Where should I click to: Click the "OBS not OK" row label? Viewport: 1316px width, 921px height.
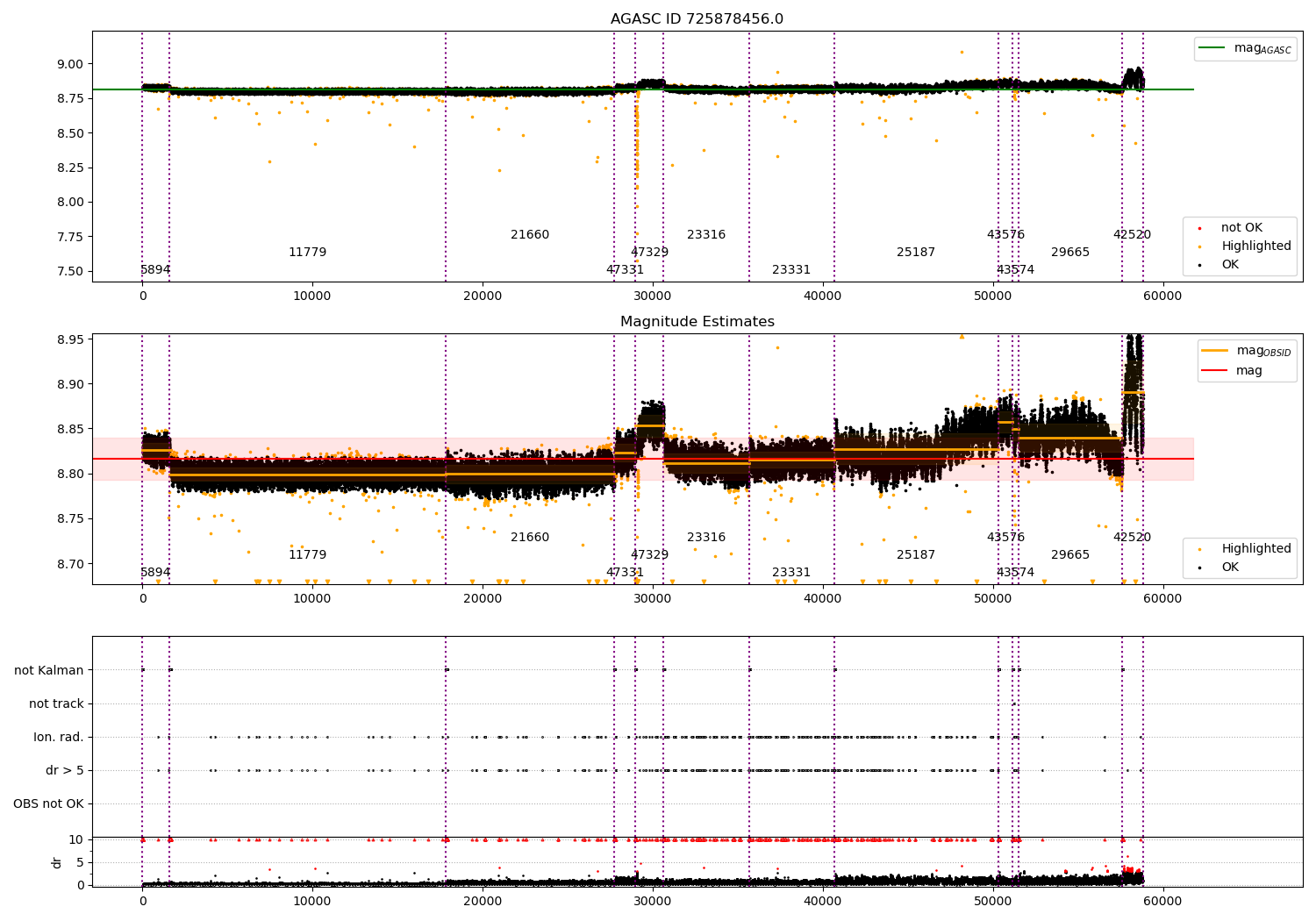point(48,804)
